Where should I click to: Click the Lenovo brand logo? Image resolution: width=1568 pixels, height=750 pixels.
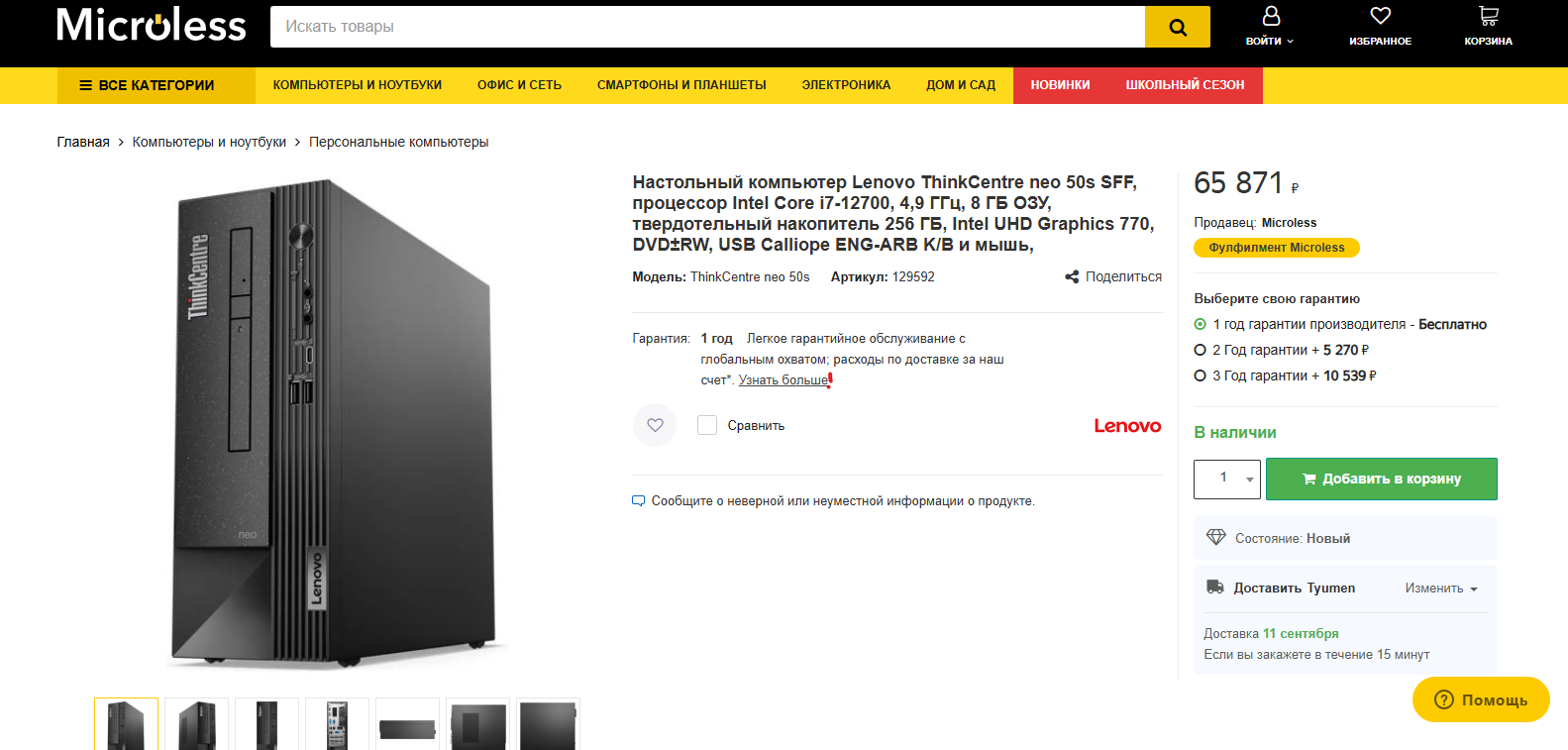pos(1127,426)
